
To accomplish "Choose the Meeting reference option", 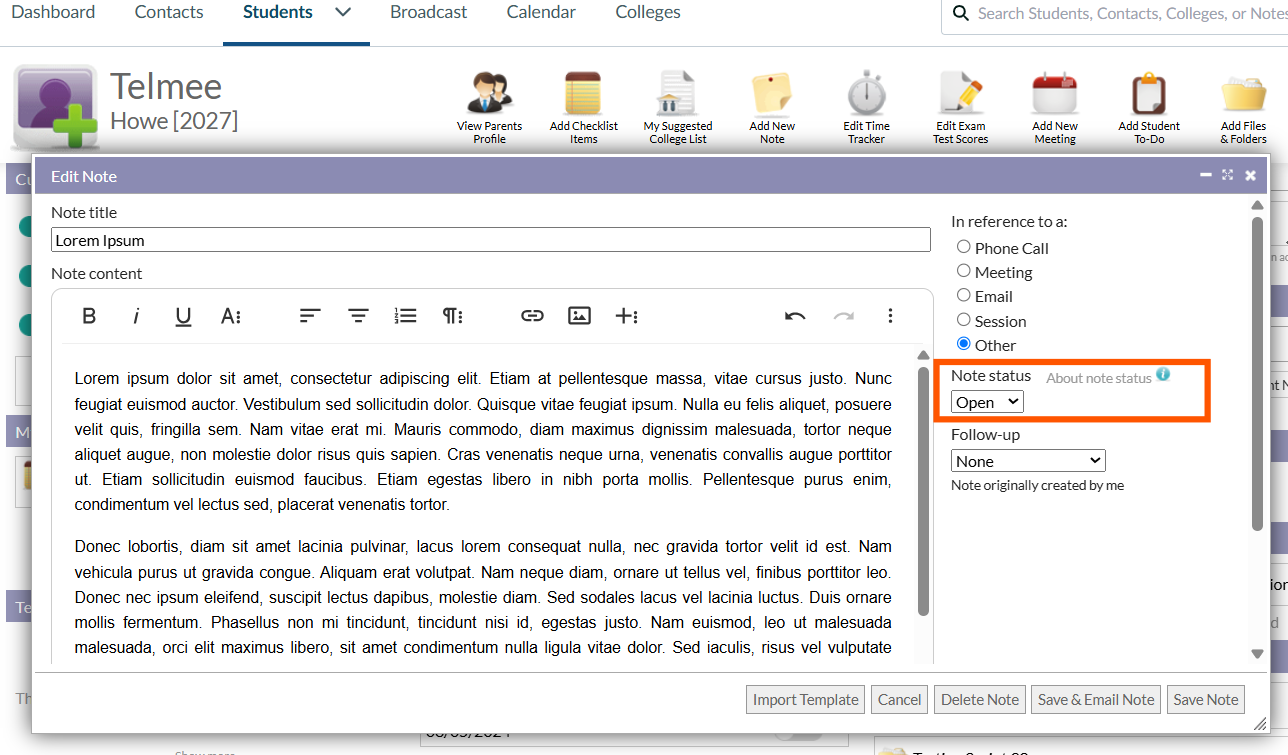I will pos(964,271).
